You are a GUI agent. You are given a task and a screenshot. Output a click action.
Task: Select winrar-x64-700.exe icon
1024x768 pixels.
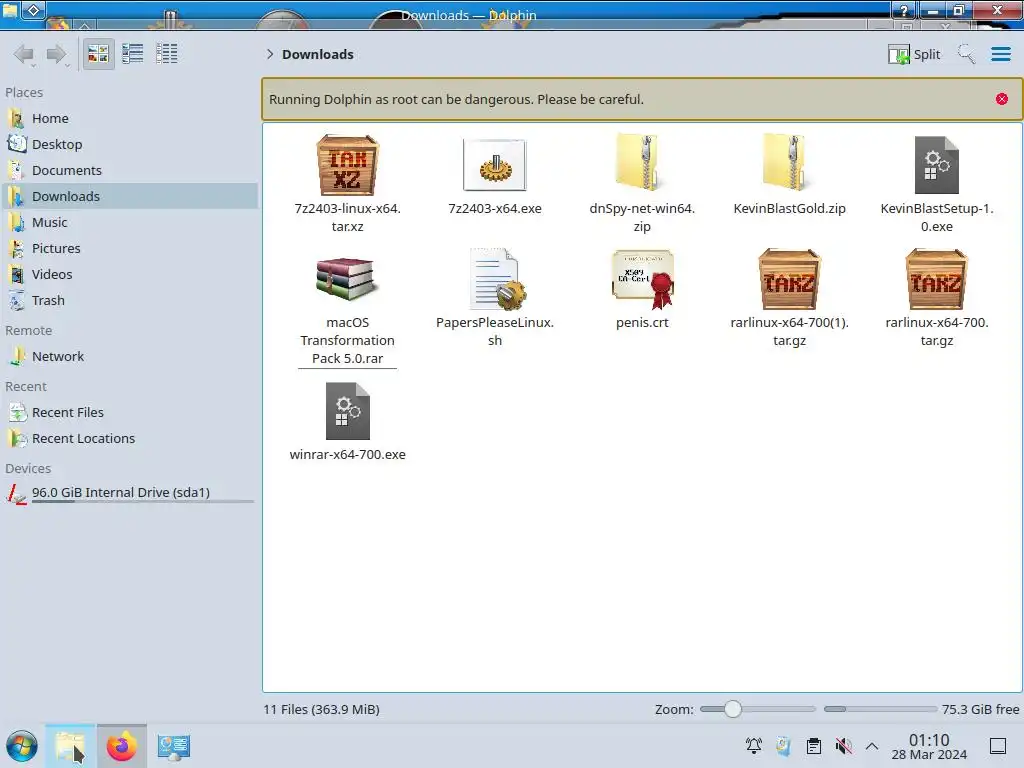pyautogui.click(x=347, y=411)
